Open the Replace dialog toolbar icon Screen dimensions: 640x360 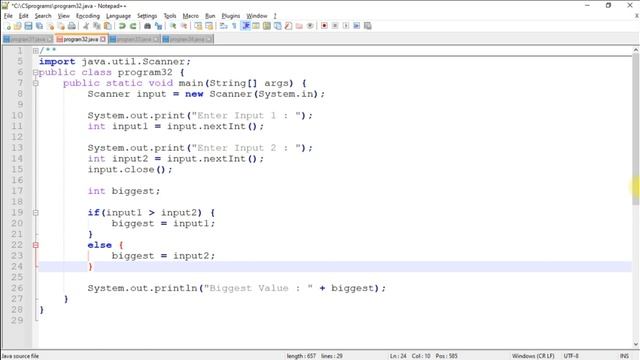click(x=158, y=26)
